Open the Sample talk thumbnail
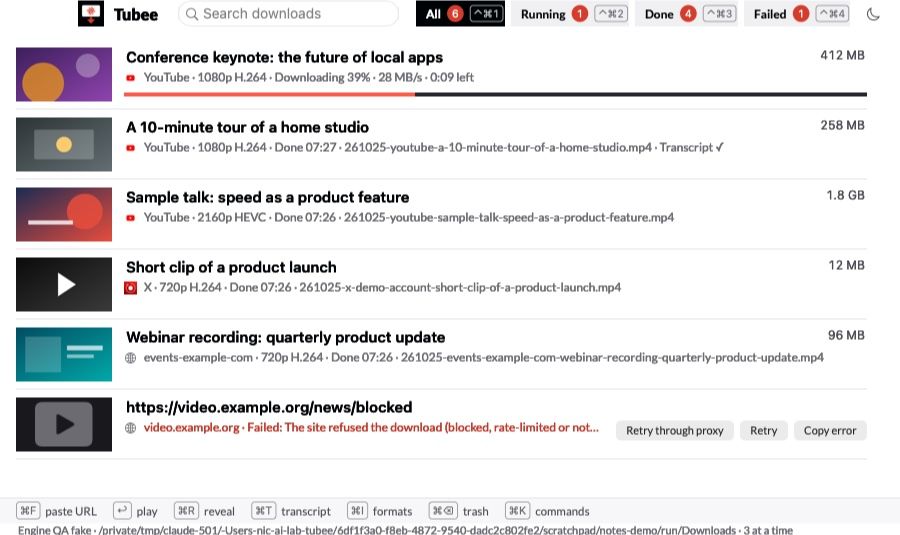 (x=64, y=214)
